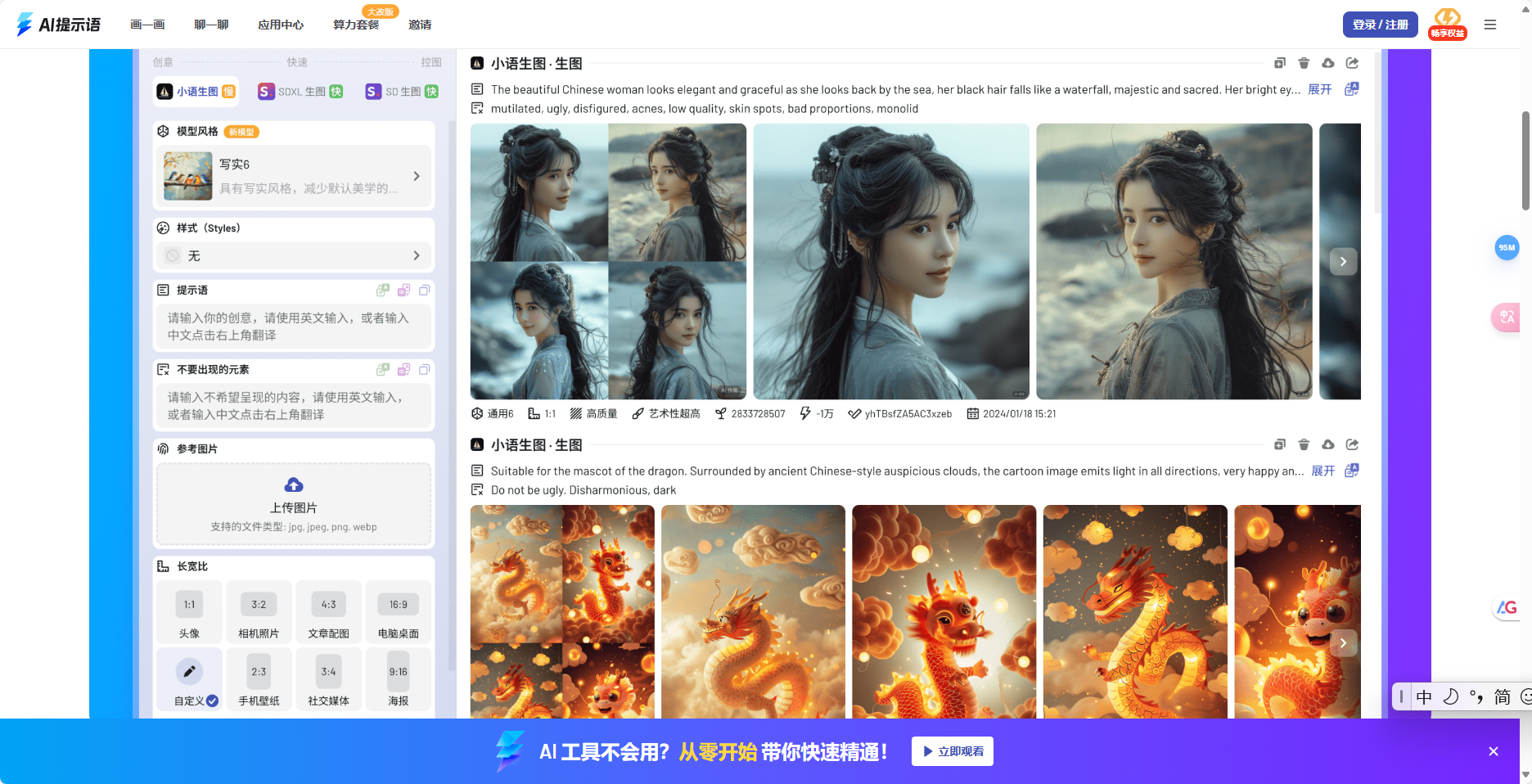Delete the seaside woman generation result
1532x784 pixels.
click(1304, 63)
